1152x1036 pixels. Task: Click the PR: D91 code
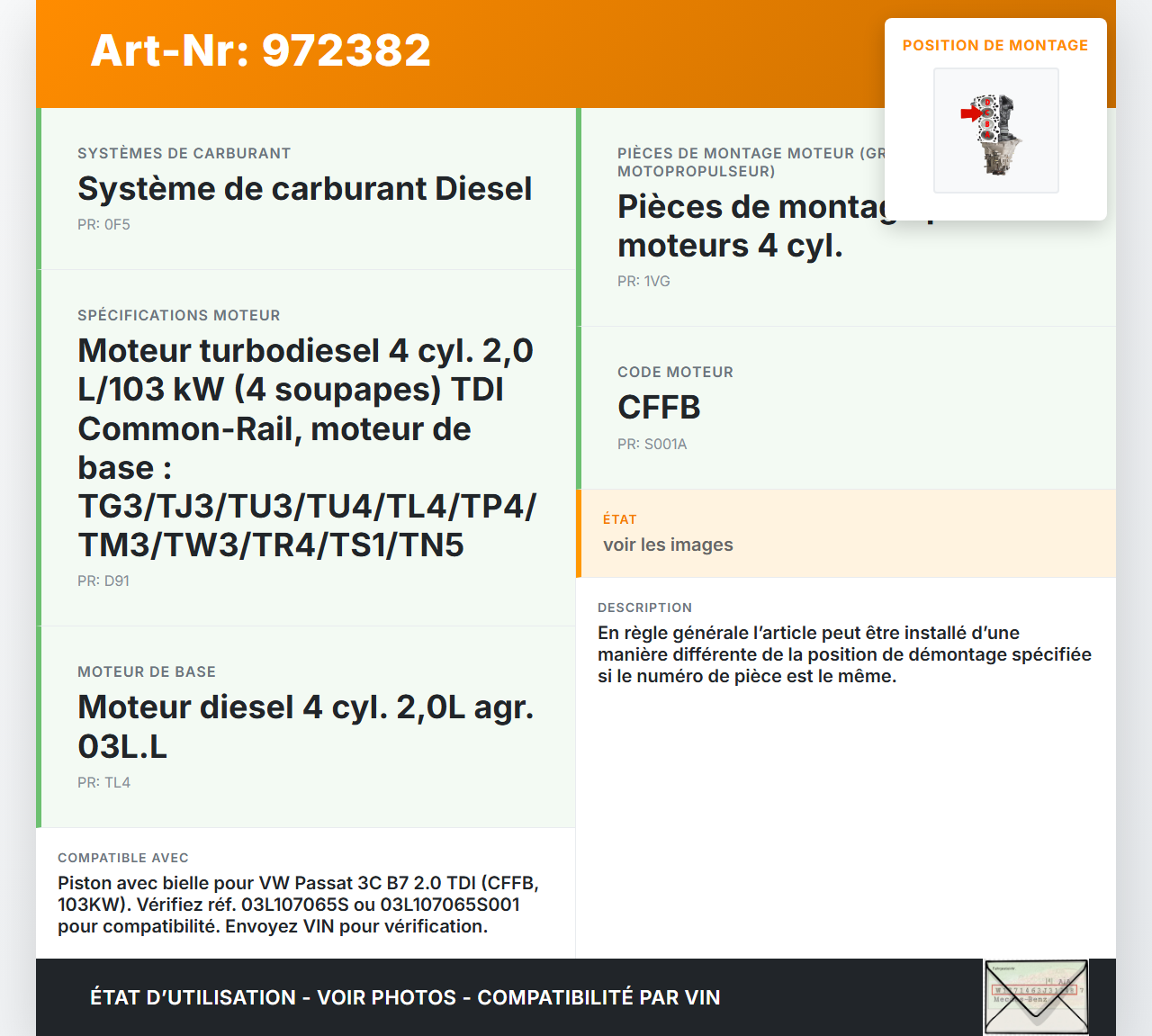pos(103,581)
